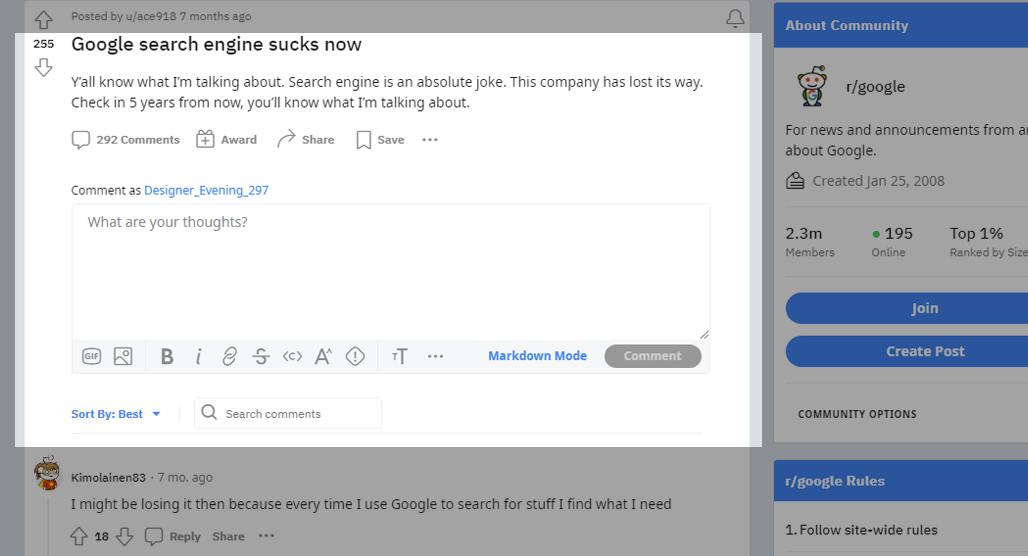Apply heading text style

399,356
